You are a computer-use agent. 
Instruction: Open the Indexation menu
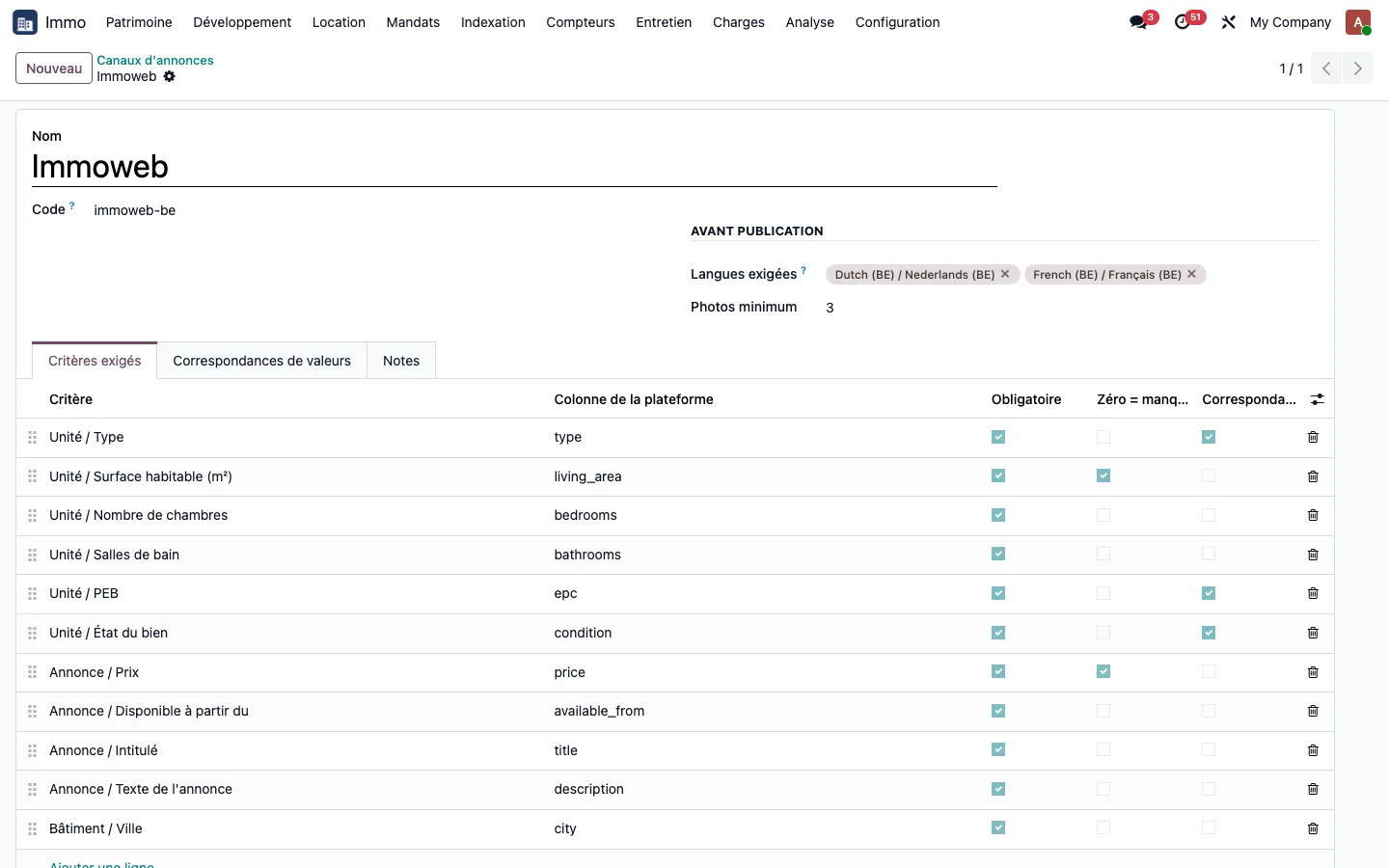tap(493, 22)
